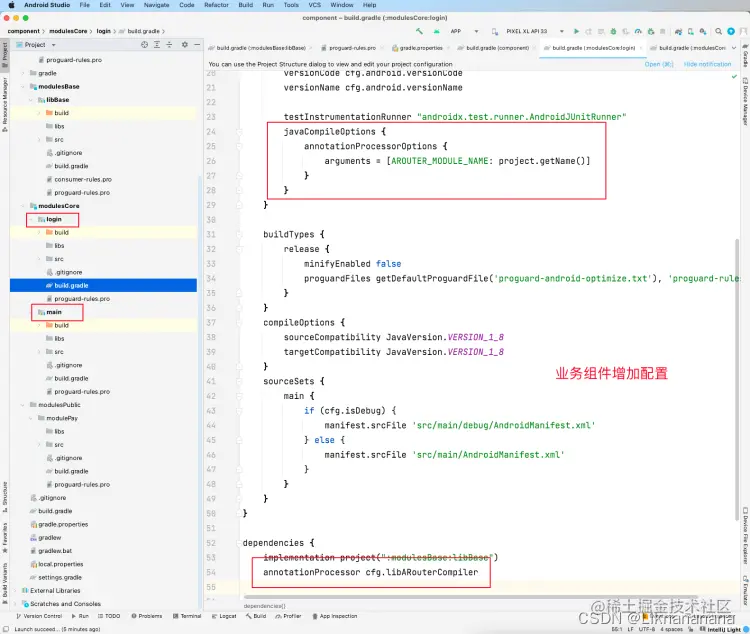This screenshot has width=750, height=634.
Task: Open the Problems tool window
Action: (x=146, y=616)
